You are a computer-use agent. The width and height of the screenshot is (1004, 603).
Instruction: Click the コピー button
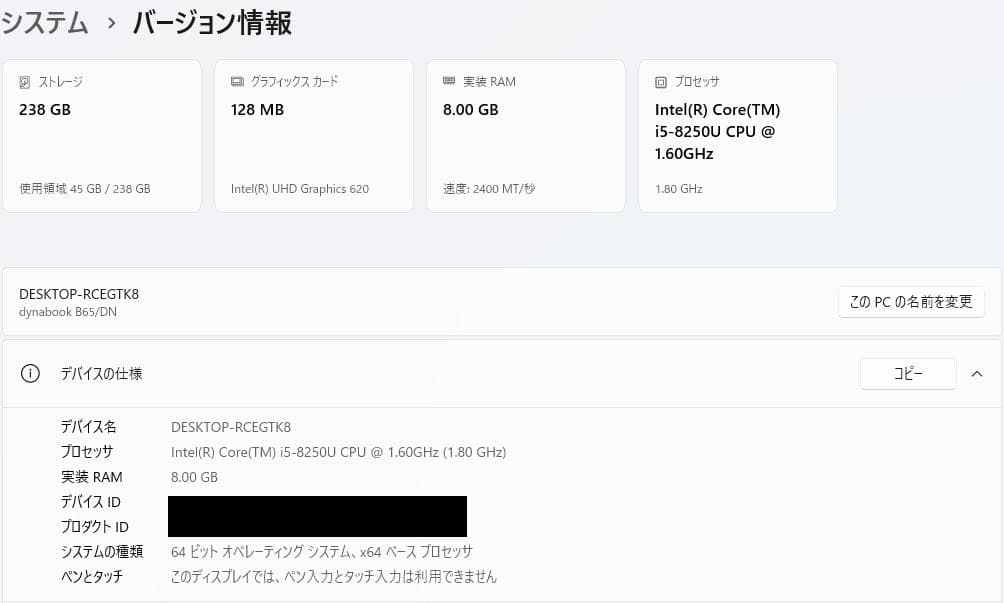click(907, 373)
